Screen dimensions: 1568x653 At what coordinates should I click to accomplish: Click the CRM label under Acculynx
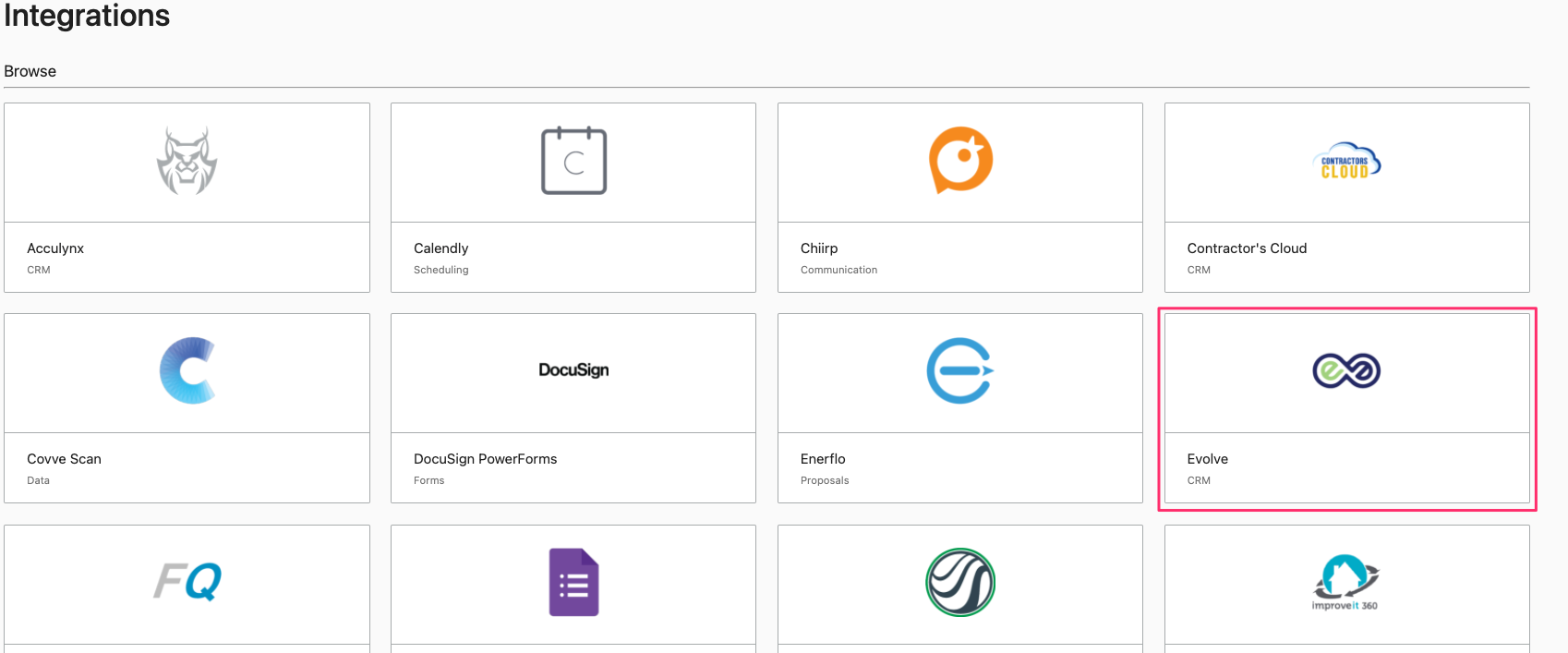pos(39,270)
